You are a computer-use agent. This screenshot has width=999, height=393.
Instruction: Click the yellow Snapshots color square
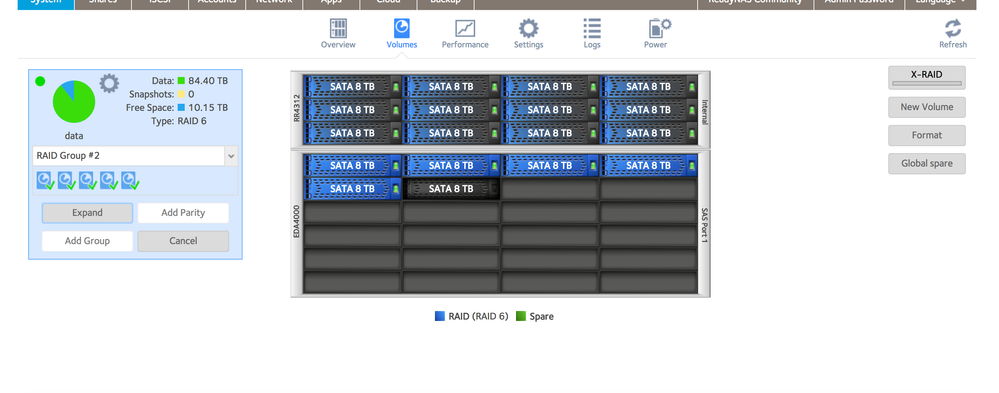(181, 94)
